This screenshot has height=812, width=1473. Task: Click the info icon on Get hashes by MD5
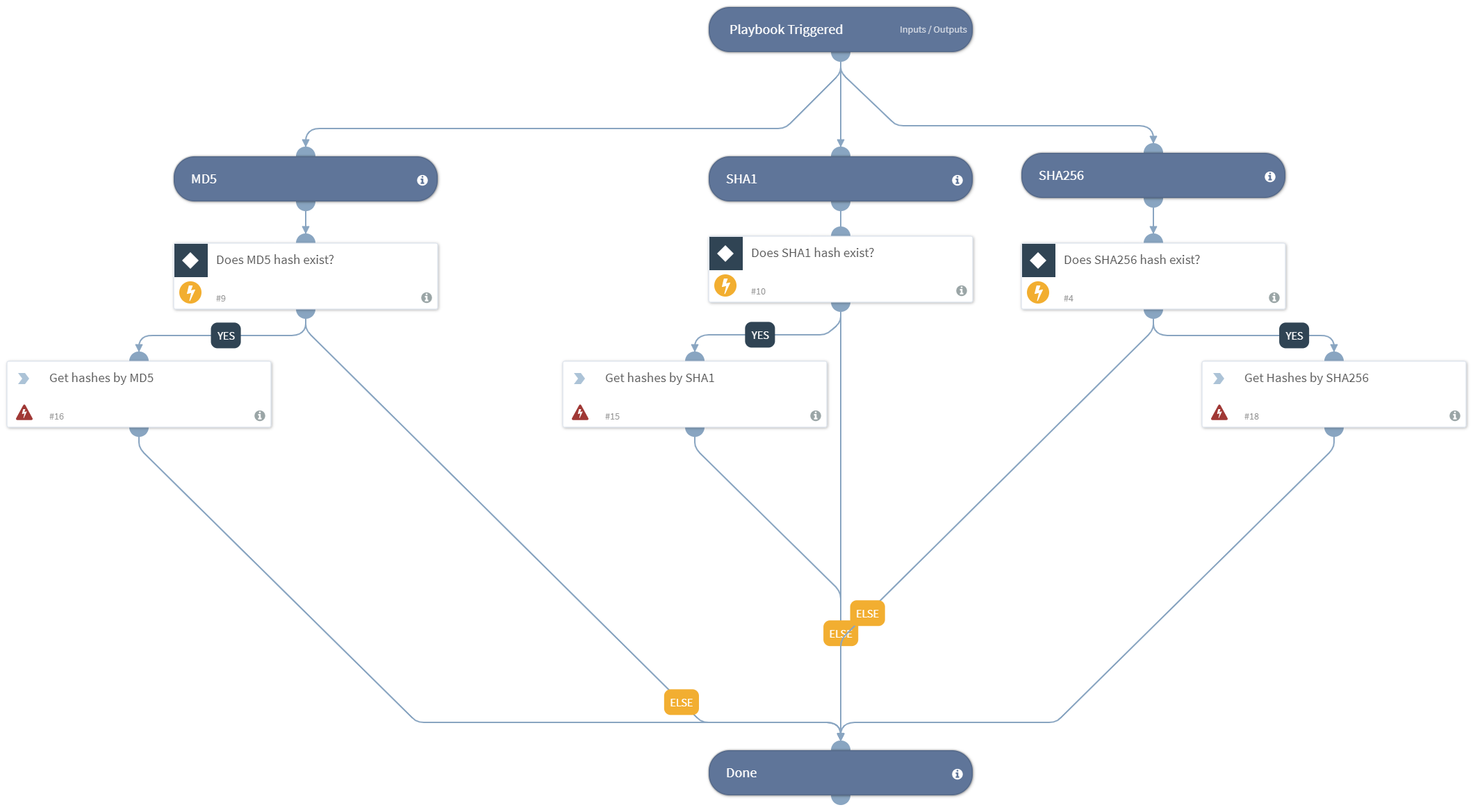tap(259, 415)
